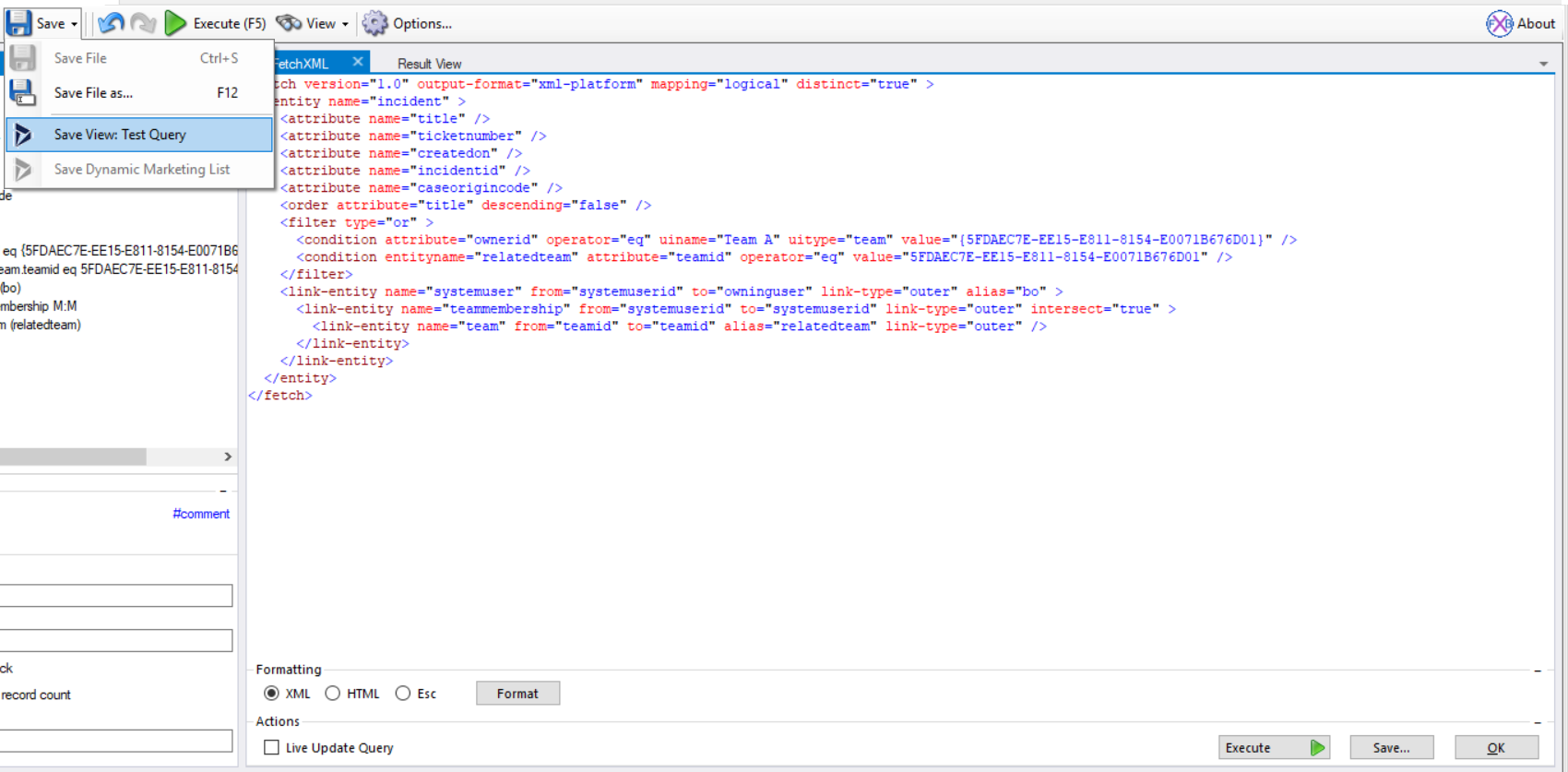
Task: Click the View binoculars icon
Action: (x=289, y=23)
